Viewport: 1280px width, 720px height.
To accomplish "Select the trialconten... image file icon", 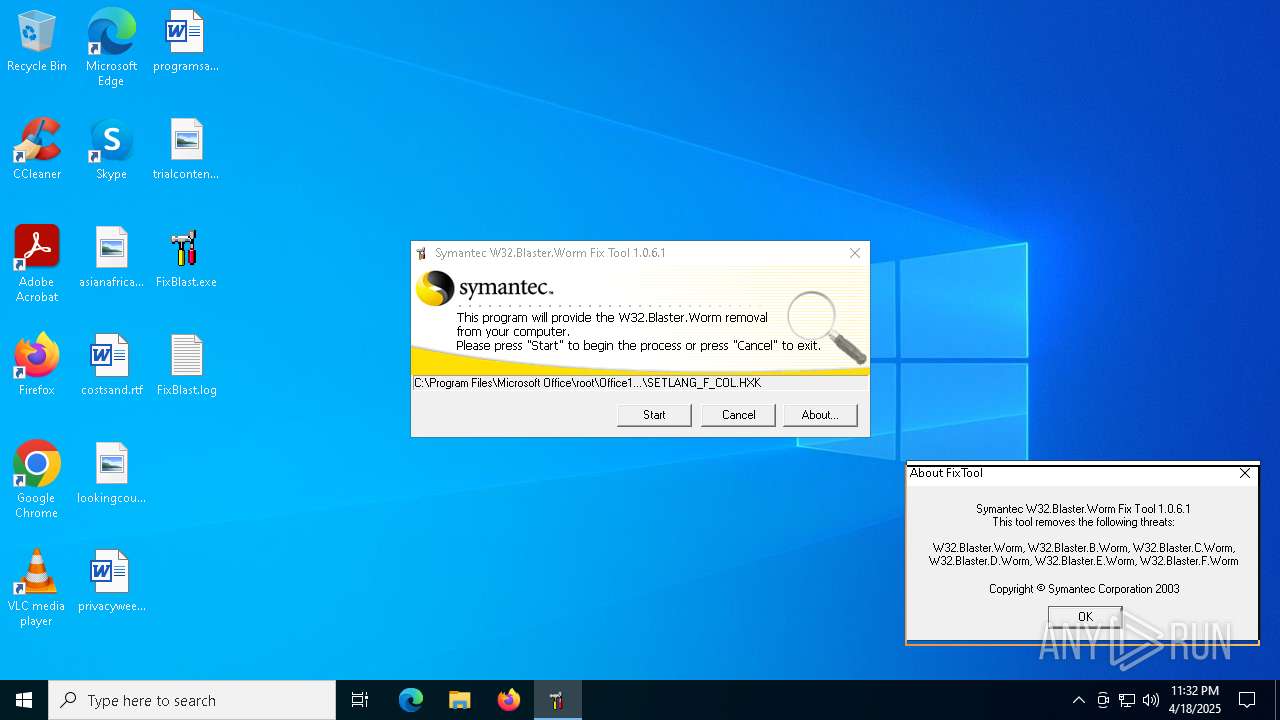I will [185, 150].
